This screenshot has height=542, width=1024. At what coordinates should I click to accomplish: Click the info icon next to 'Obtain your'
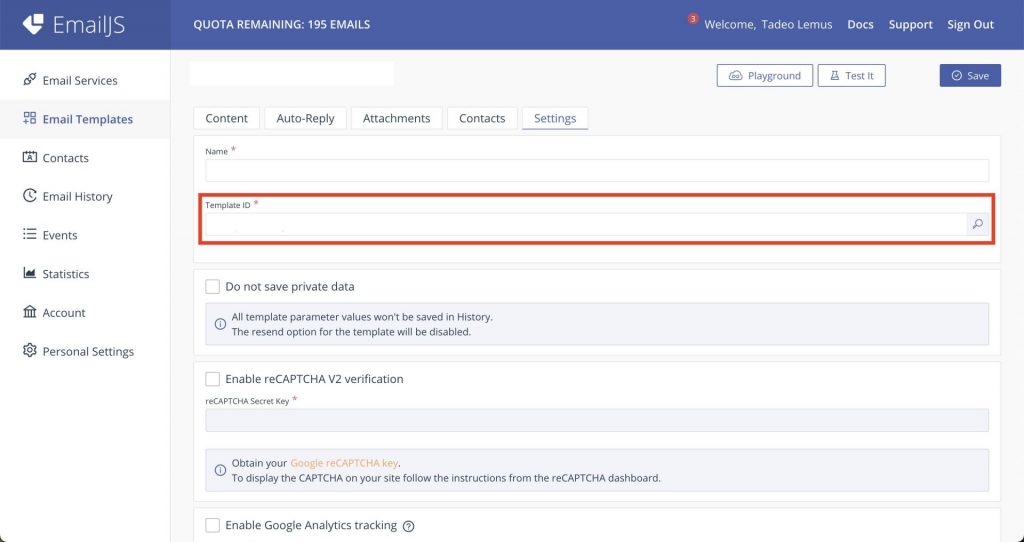click(221, 470)
